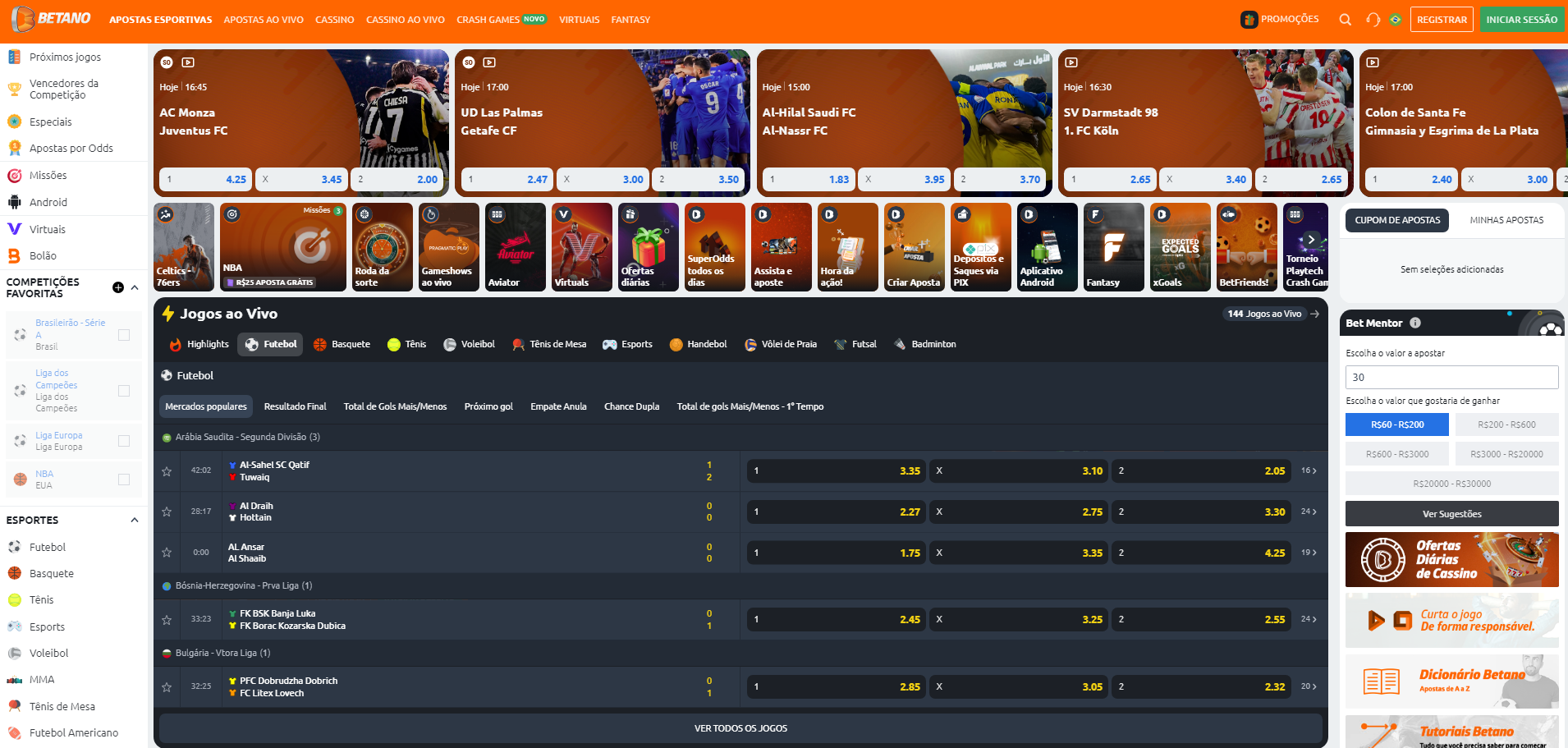
Task: Favorite FK BSK Banja Luka match star
Action: pos(167,620)
